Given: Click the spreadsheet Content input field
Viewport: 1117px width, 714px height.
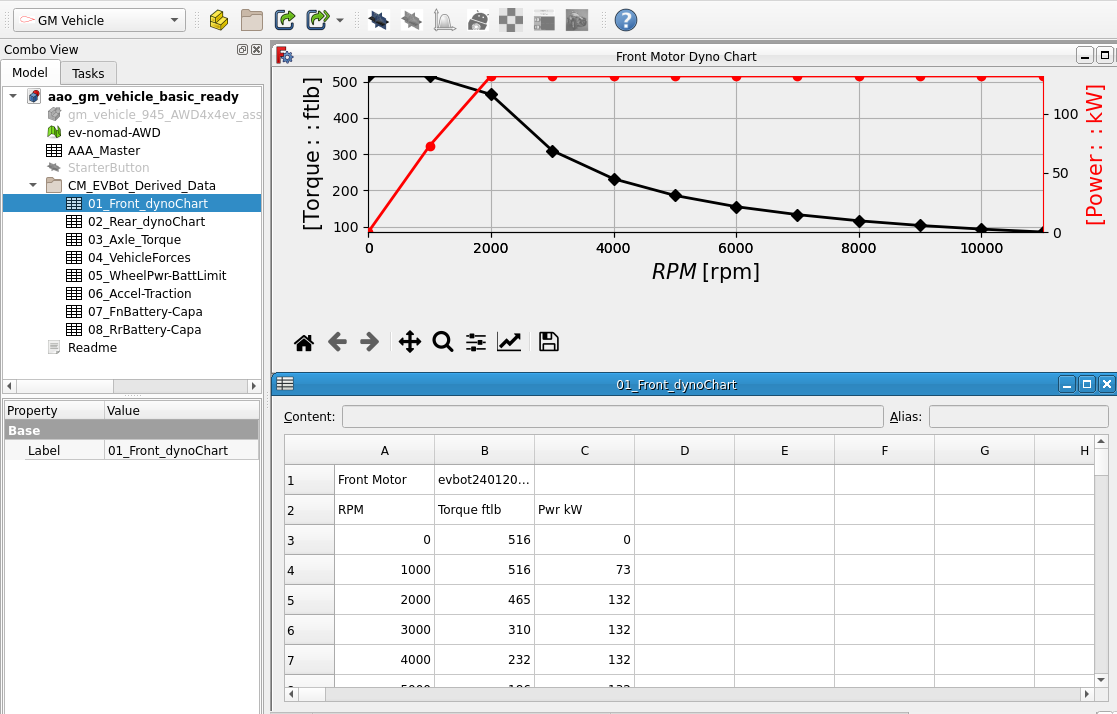Looking at the screenshot, I should pos(612,416).
